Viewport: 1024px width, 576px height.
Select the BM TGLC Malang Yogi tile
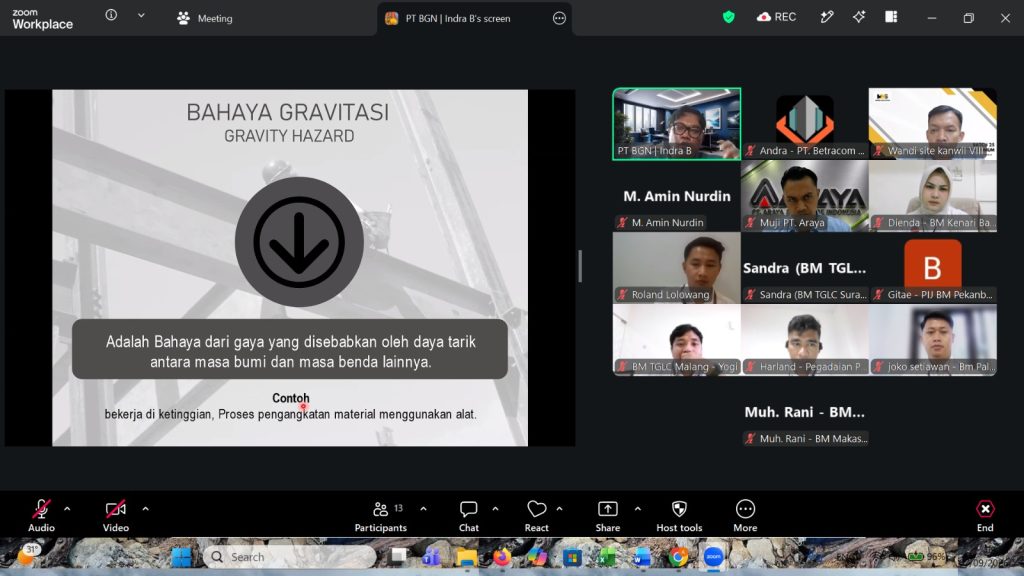coord(677,340)
